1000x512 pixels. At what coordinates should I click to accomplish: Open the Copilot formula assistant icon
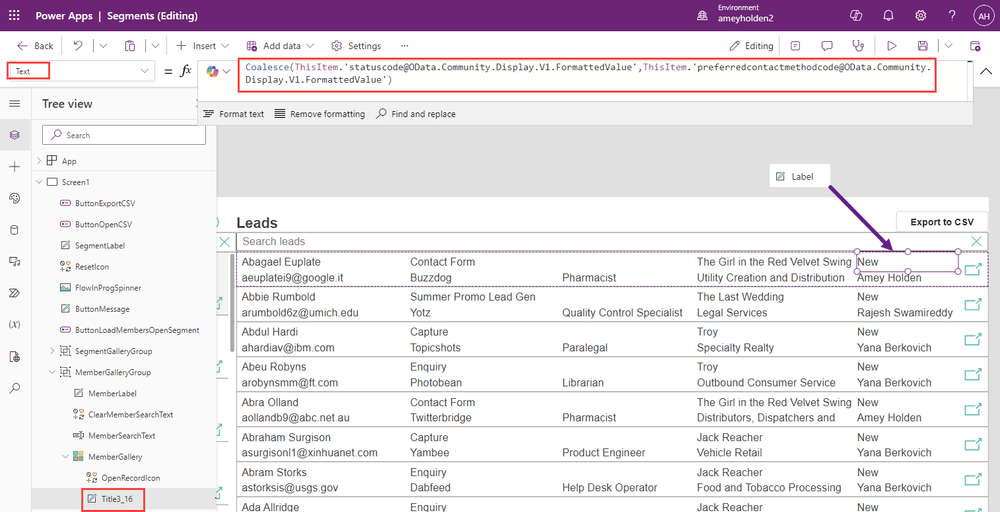(212, 71)
